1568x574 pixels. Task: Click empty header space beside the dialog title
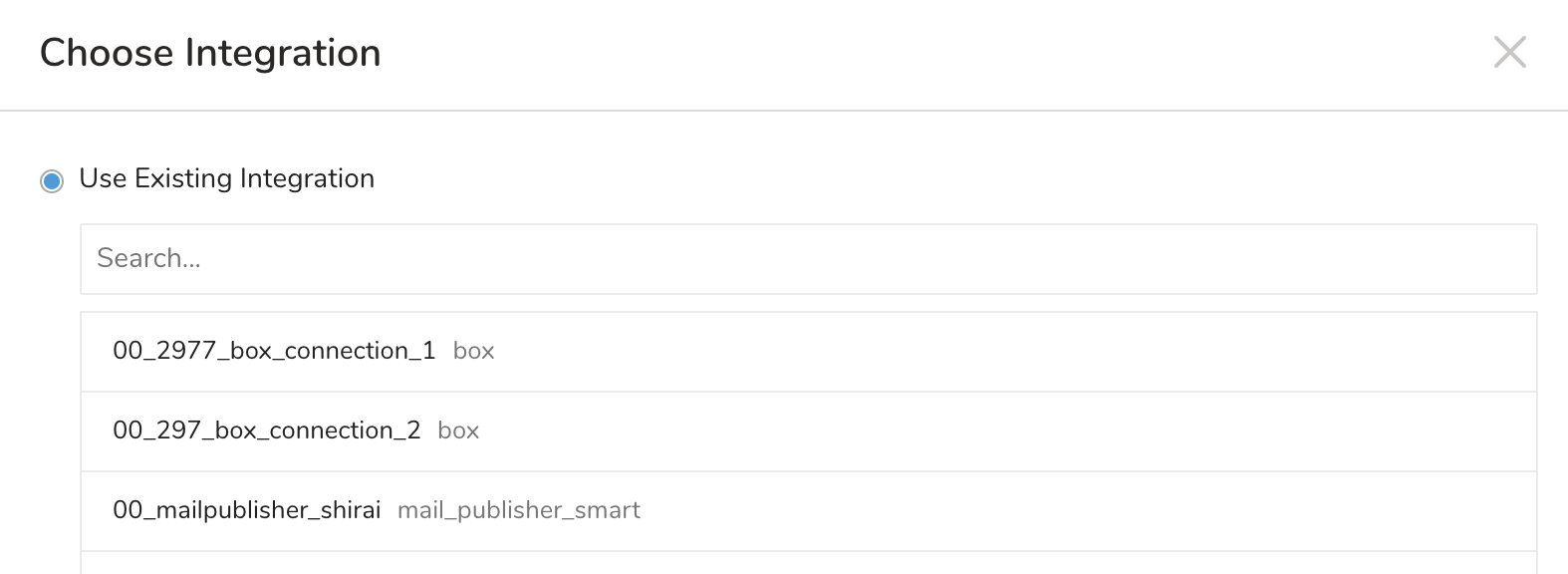point(897,53)
